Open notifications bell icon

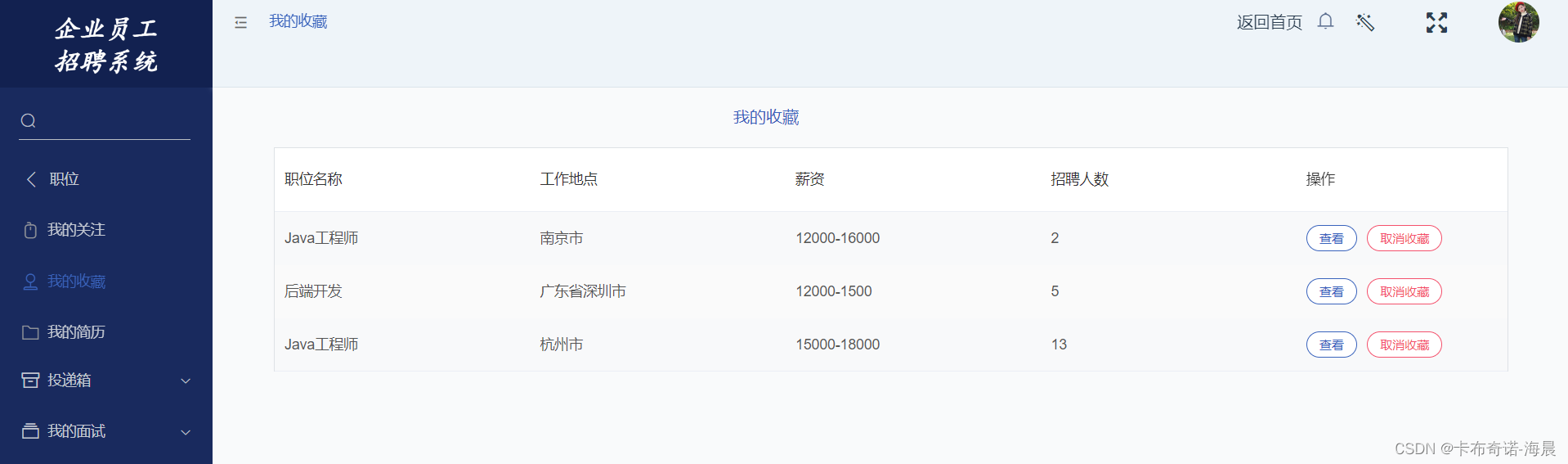pyautogui.click(x=1325, y=21)
